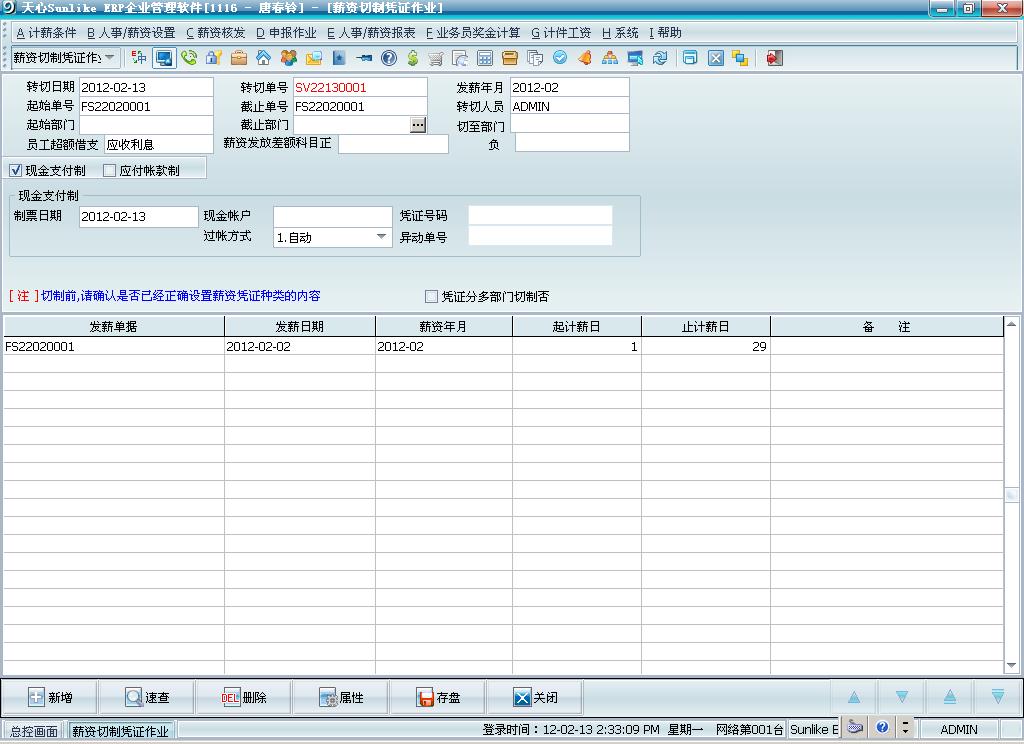Screen dimensions: 1024x744
Task: Click the table scrollbar up arrow
Action: pyautogui.click(x=1011, y=324)
